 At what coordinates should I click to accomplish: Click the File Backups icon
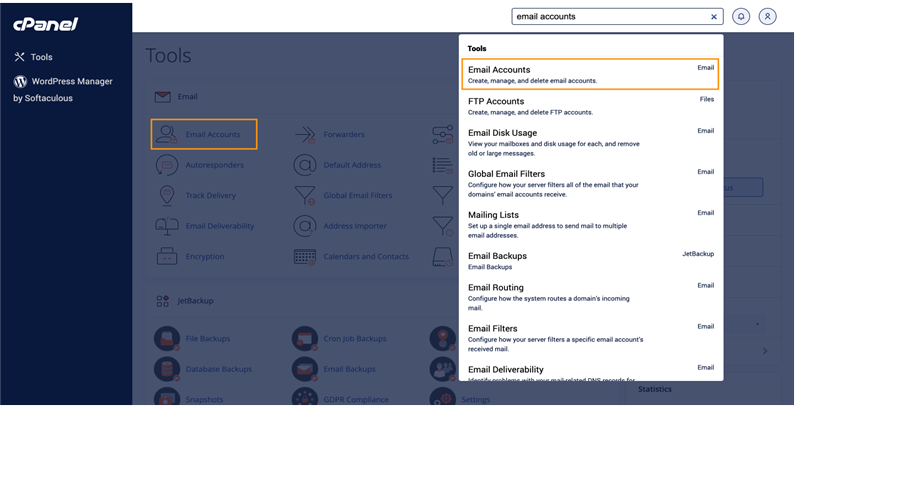pos(167,339)
